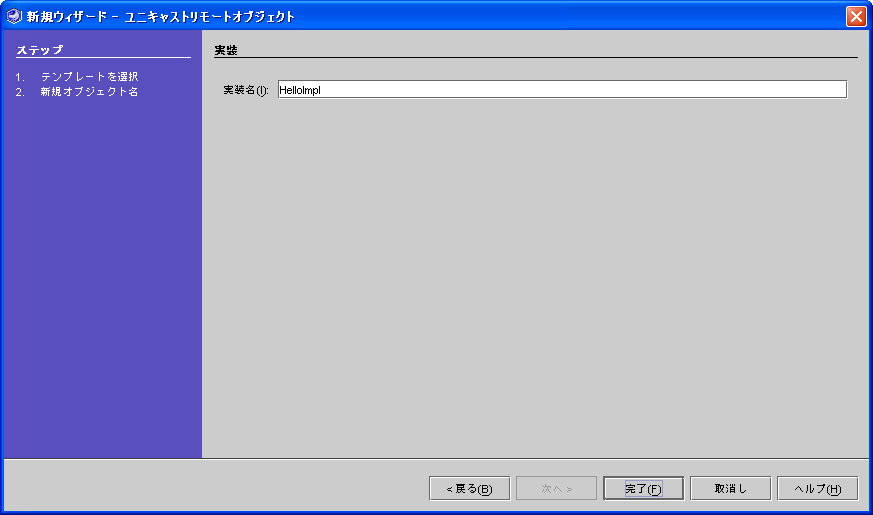Viewport: 873px width, 515px height.
Task: Click the ユニキャストリモートオブジェクト window title text
Action: click(209, 17)
